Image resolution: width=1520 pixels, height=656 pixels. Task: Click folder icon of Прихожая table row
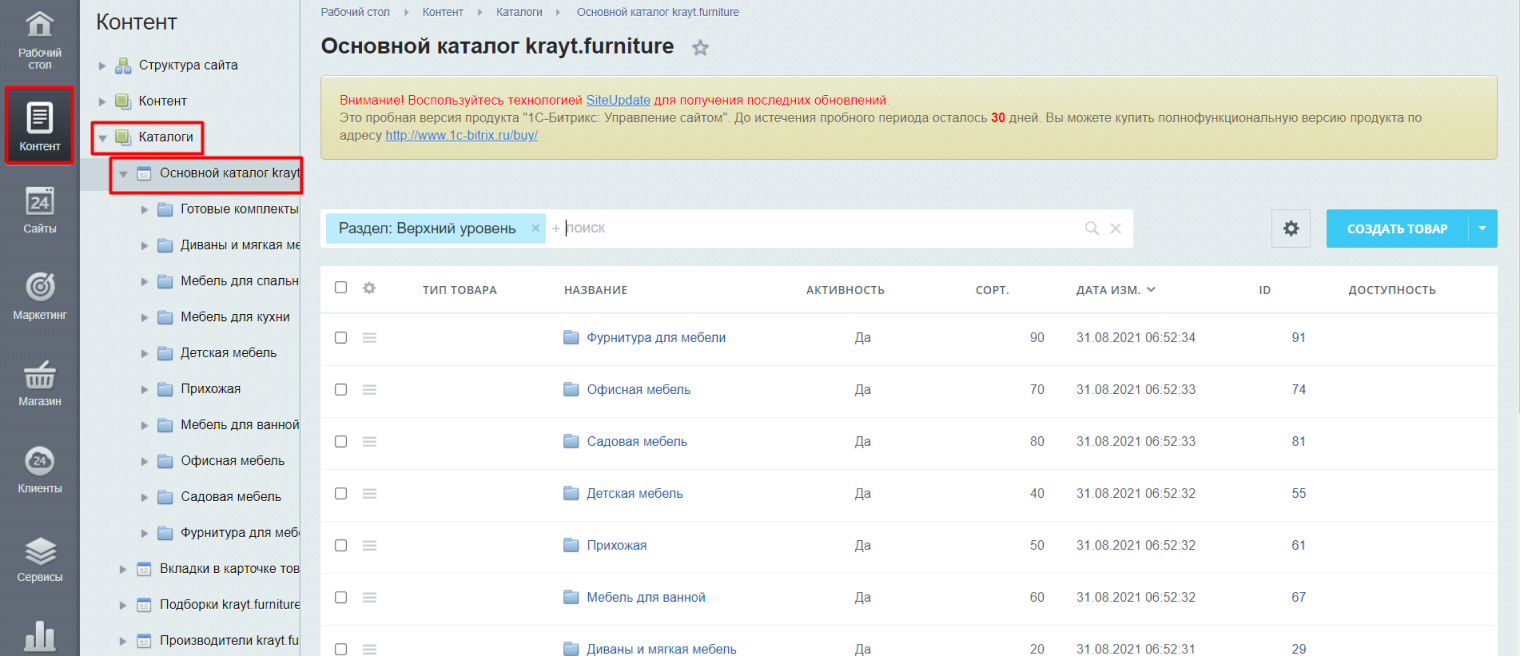[571, 545]
